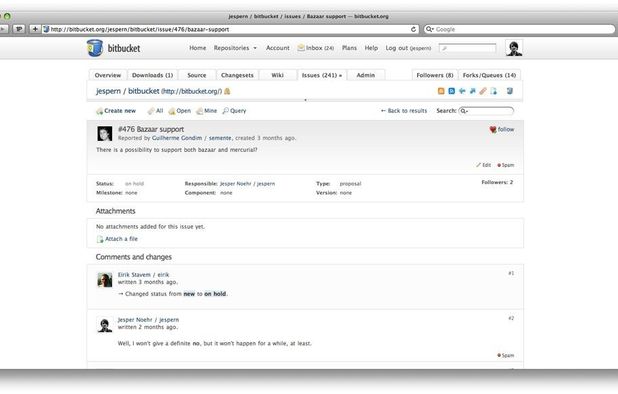618x394 pixels.
Task: Click the Inbox envelope icon
Action: point(301,48)
